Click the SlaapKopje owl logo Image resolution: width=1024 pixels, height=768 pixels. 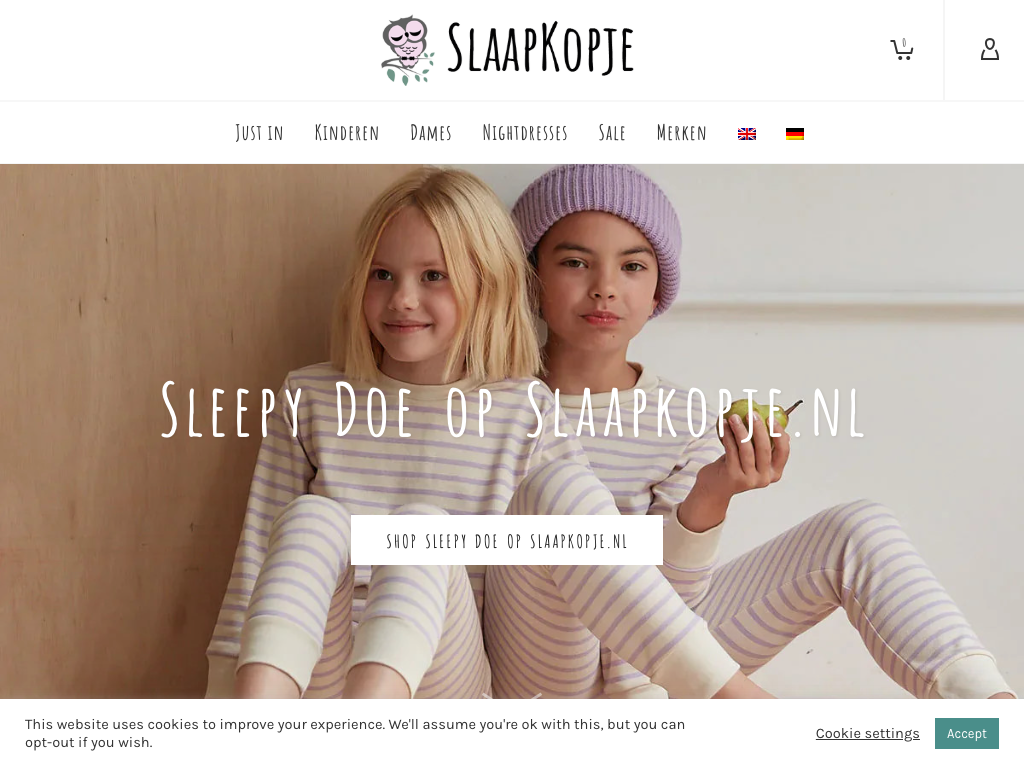(408, 50)
